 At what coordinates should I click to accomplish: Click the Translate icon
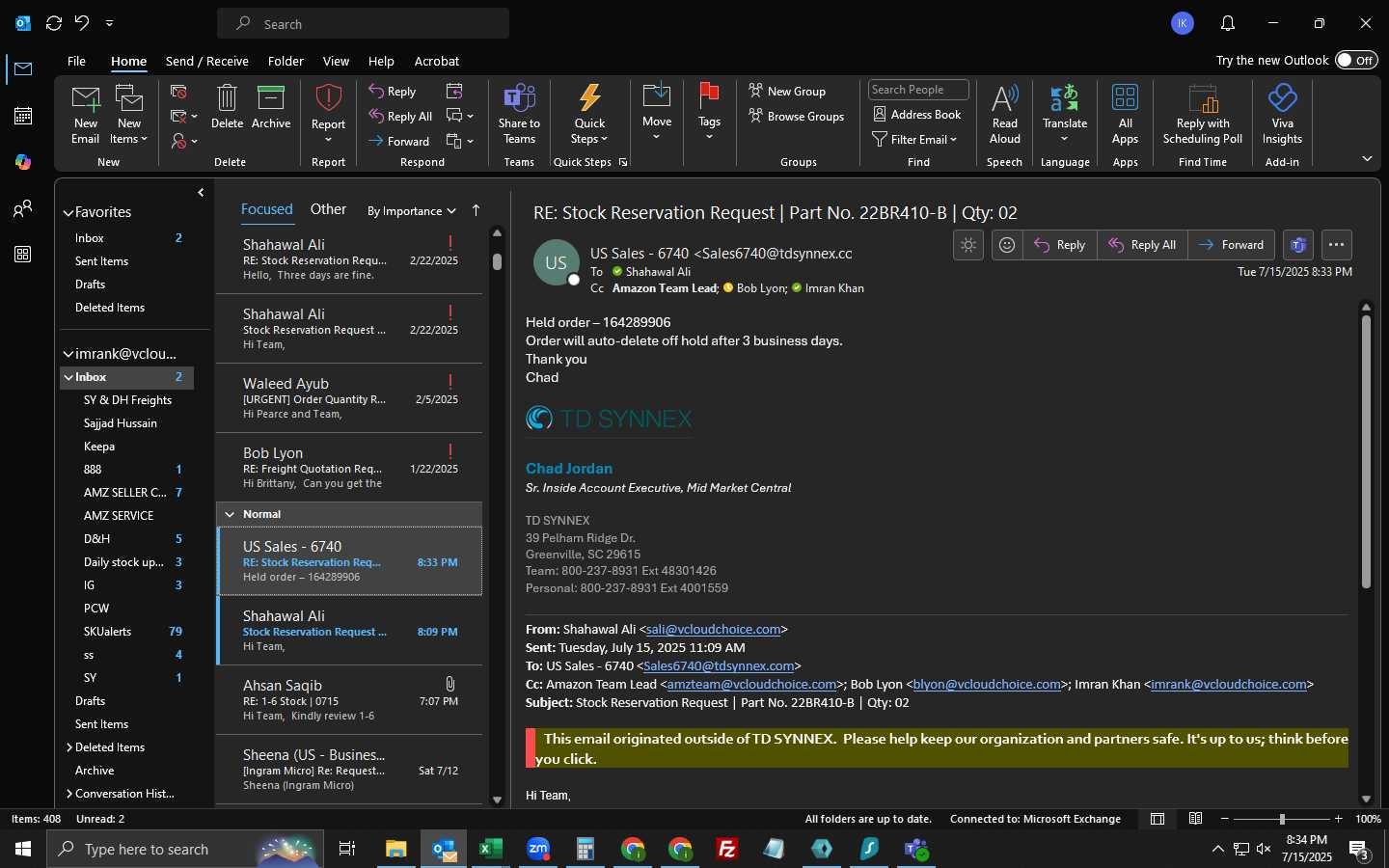[x=1064, y=98]
